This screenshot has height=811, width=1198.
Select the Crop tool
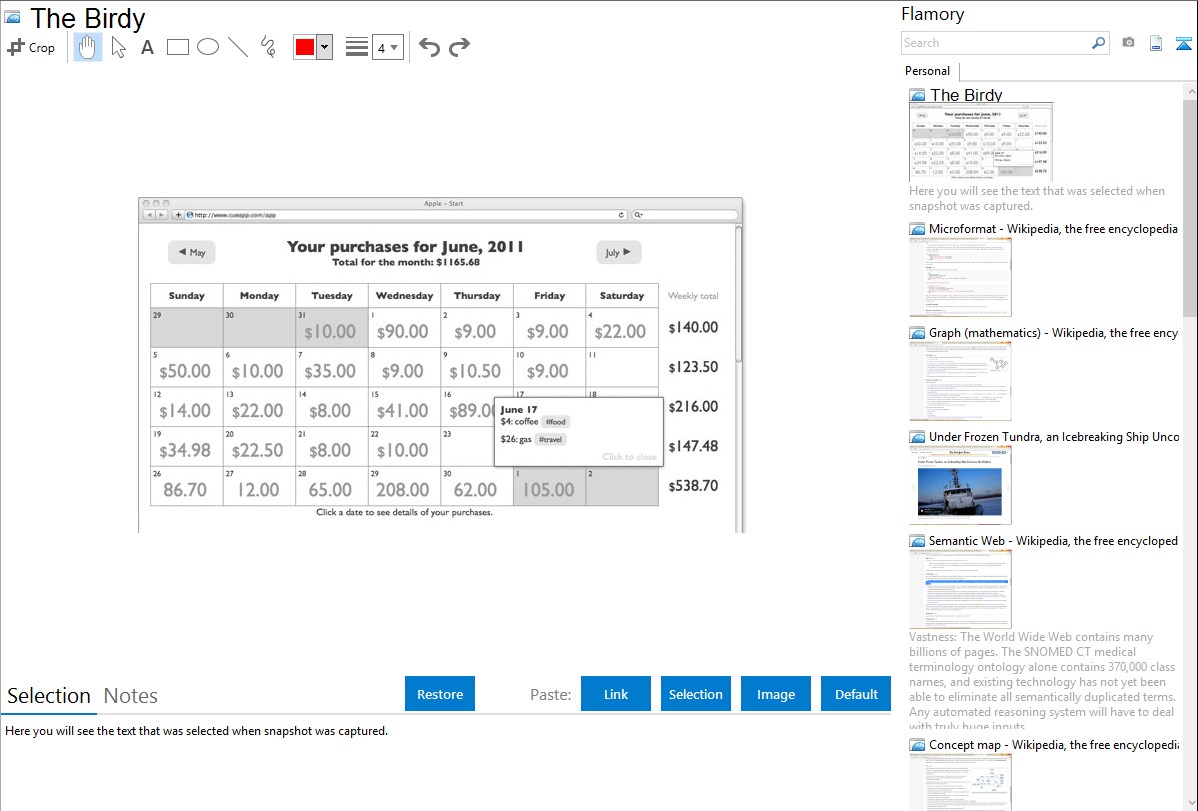click(x=31, y=47)
